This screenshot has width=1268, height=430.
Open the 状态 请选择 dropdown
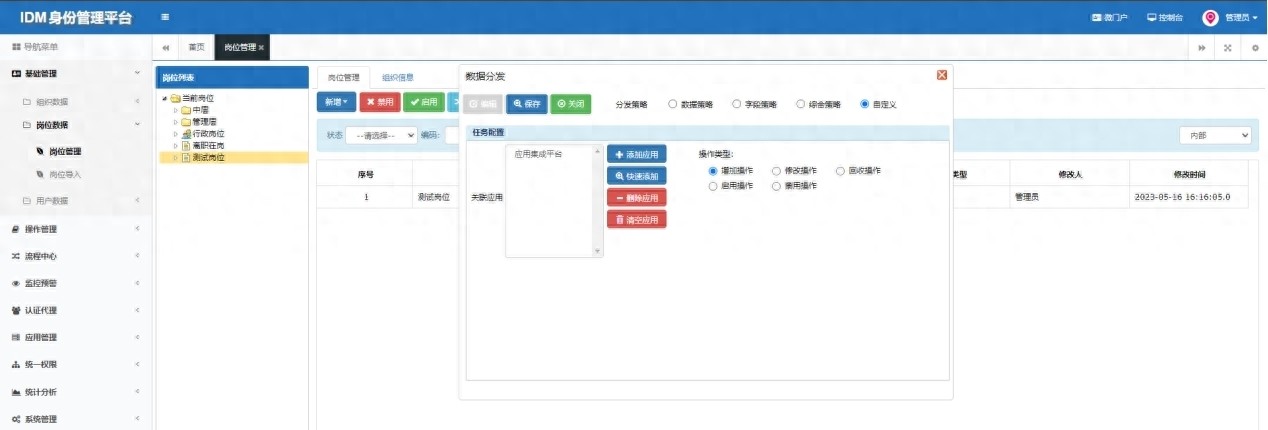[381, 135]
